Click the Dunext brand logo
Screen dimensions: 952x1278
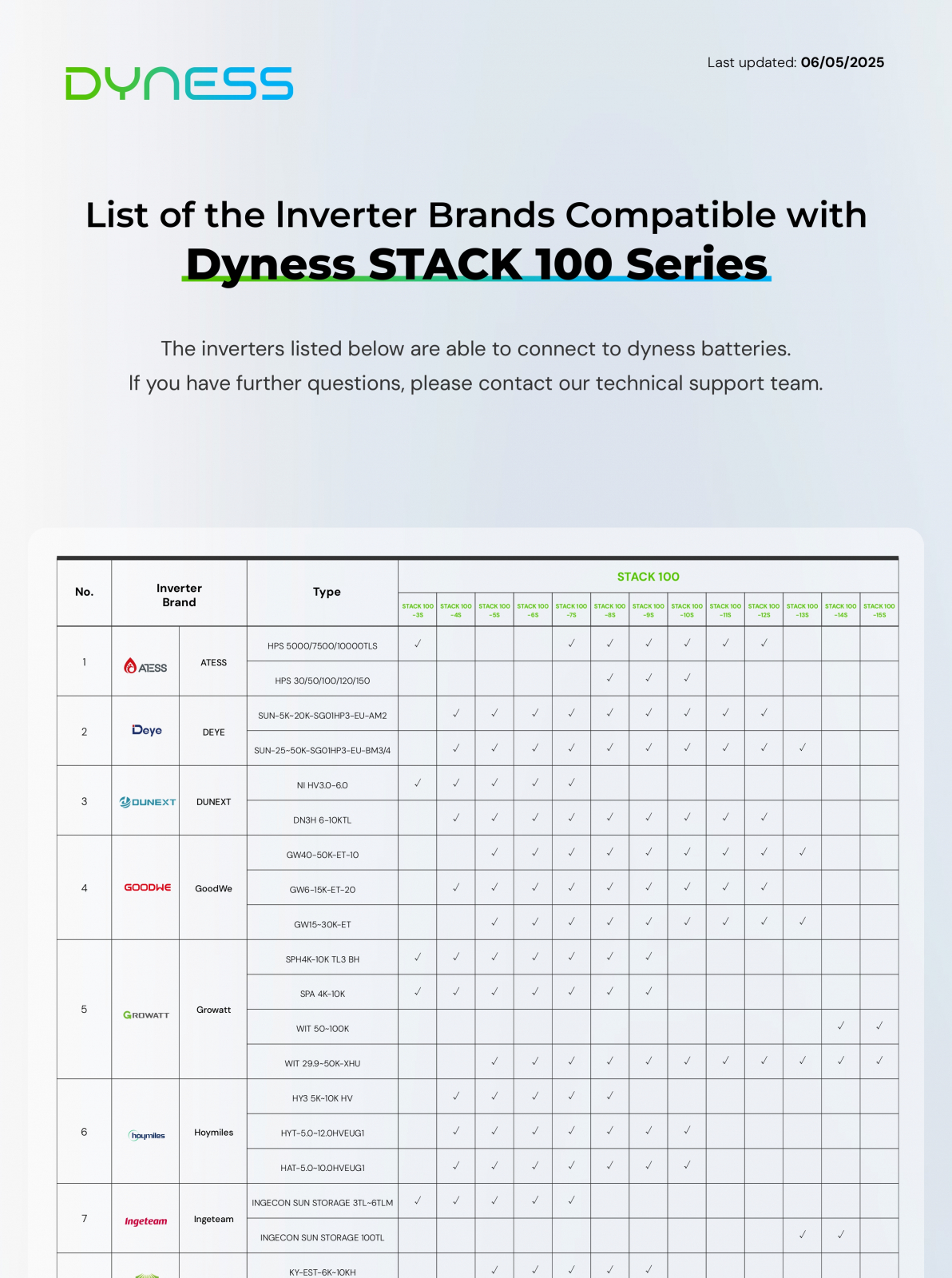click(x=147, y=802)
